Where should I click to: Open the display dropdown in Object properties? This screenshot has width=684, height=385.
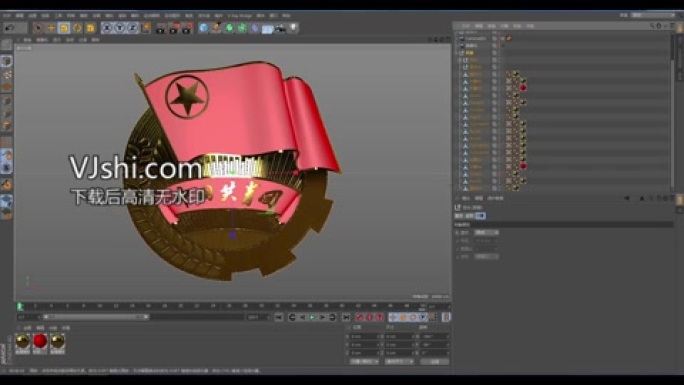click(x=486, y=232)
